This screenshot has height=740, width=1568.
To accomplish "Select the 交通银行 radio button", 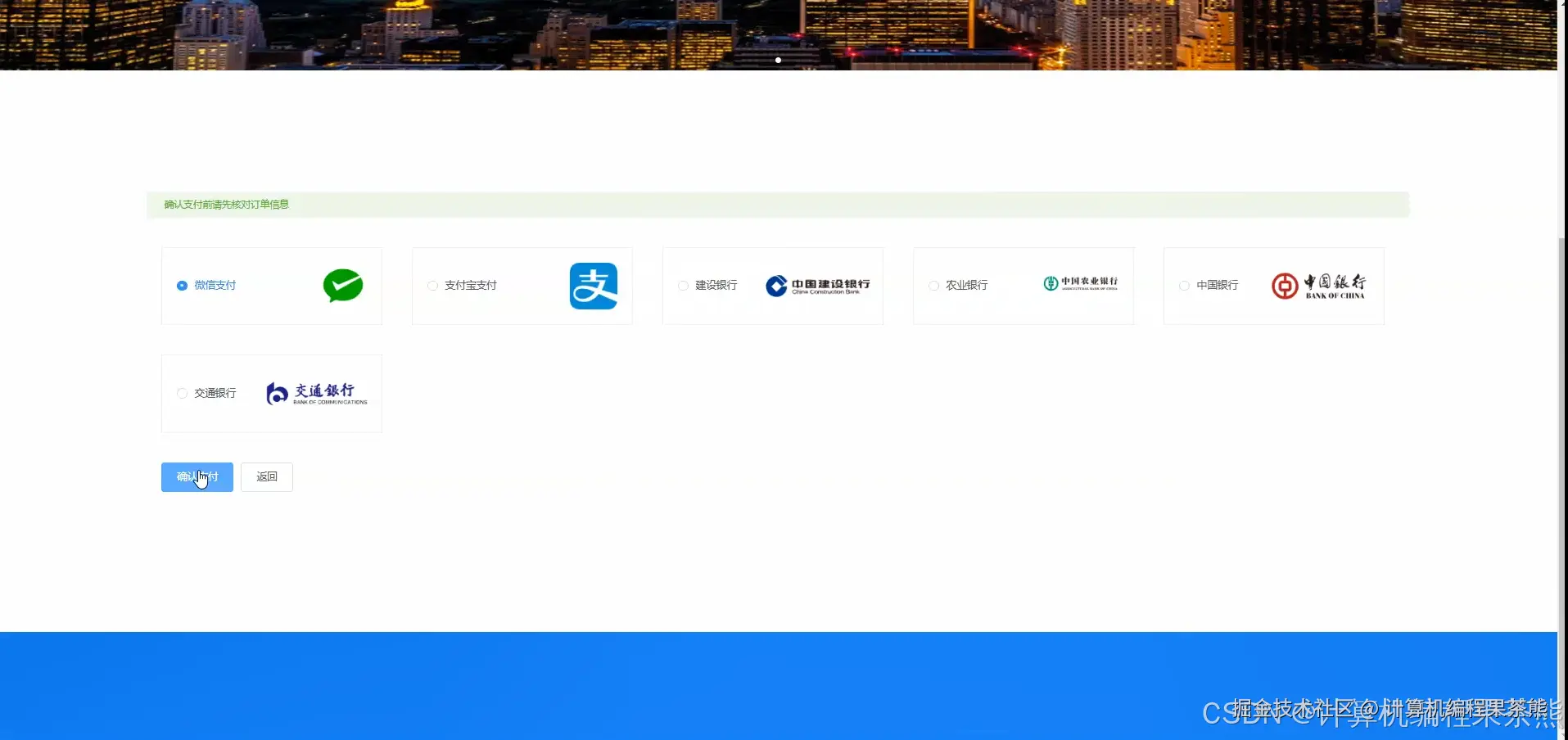I will click(x=182, y=393).
